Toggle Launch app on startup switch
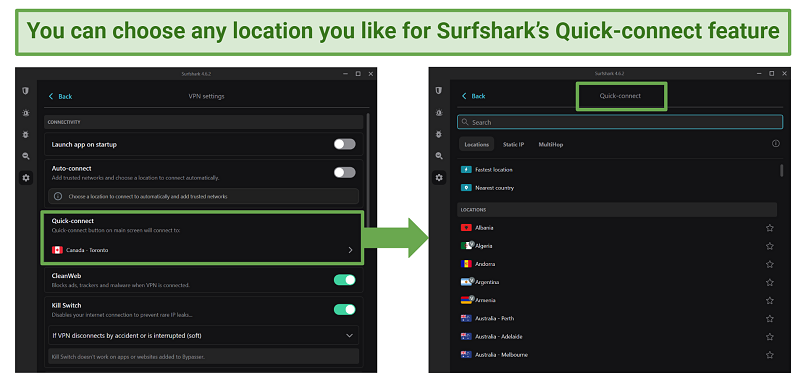Screen dimensions: 806x384 tap(344, 144)
